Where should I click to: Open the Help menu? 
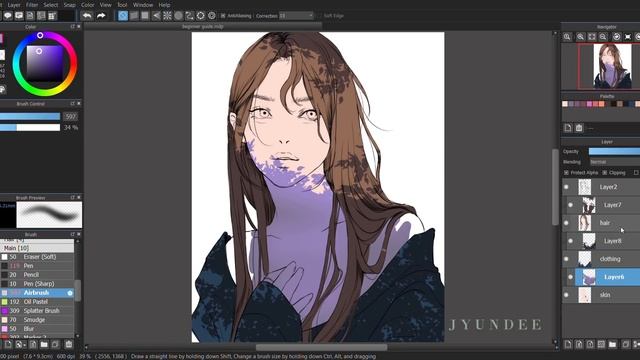coord(164,5)
